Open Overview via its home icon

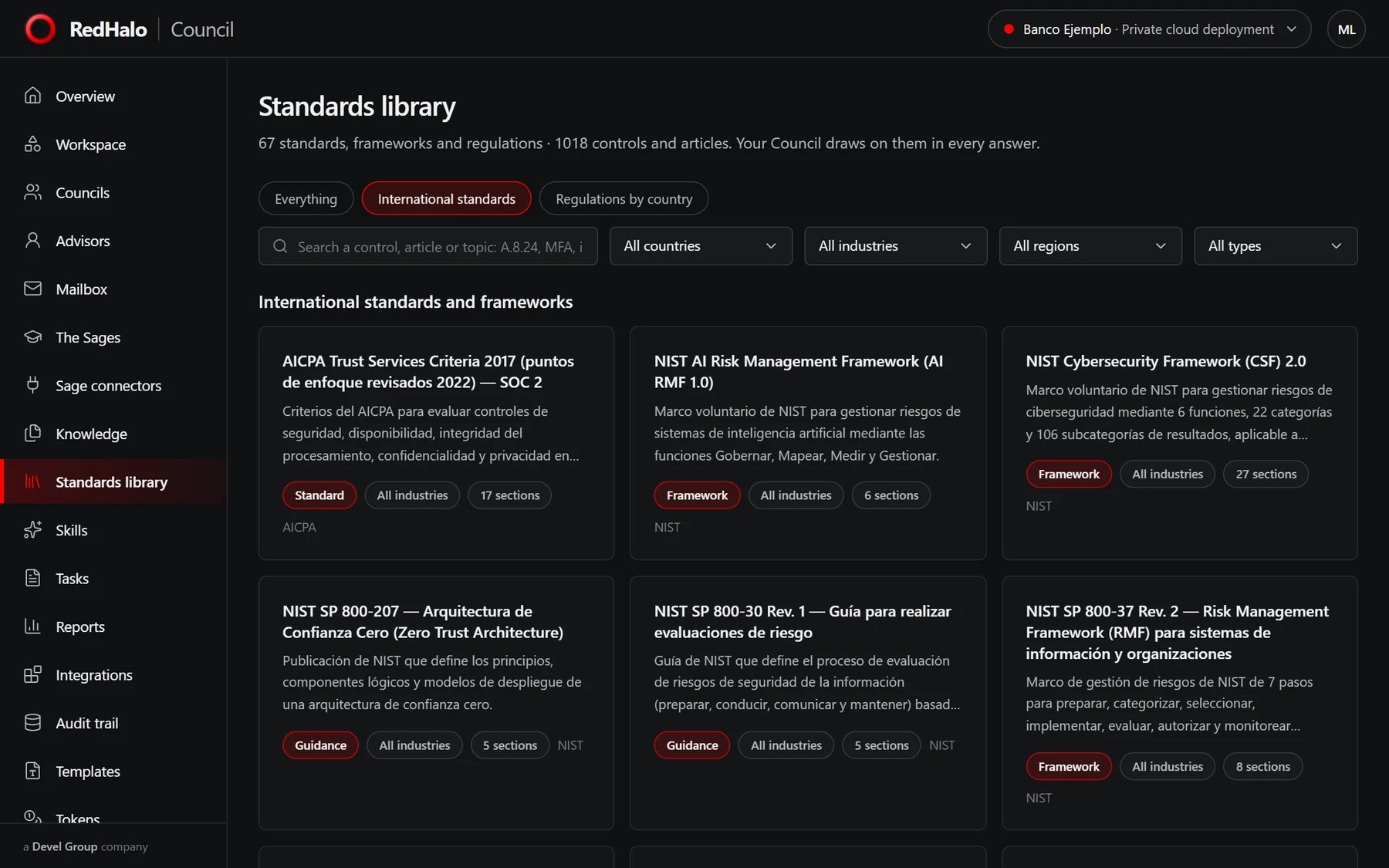coord(32,96)
